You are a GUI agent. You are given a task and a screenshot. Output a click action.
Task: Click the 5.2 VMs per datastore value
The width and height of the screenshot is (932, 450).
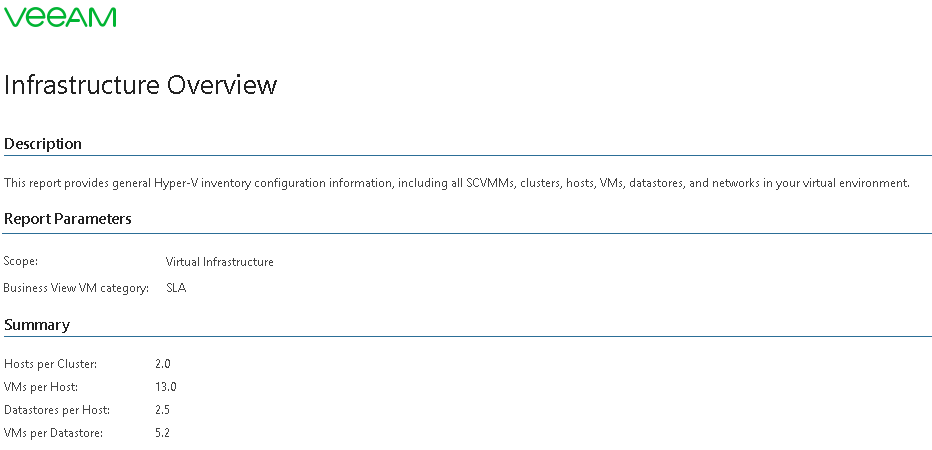[163, 433]
